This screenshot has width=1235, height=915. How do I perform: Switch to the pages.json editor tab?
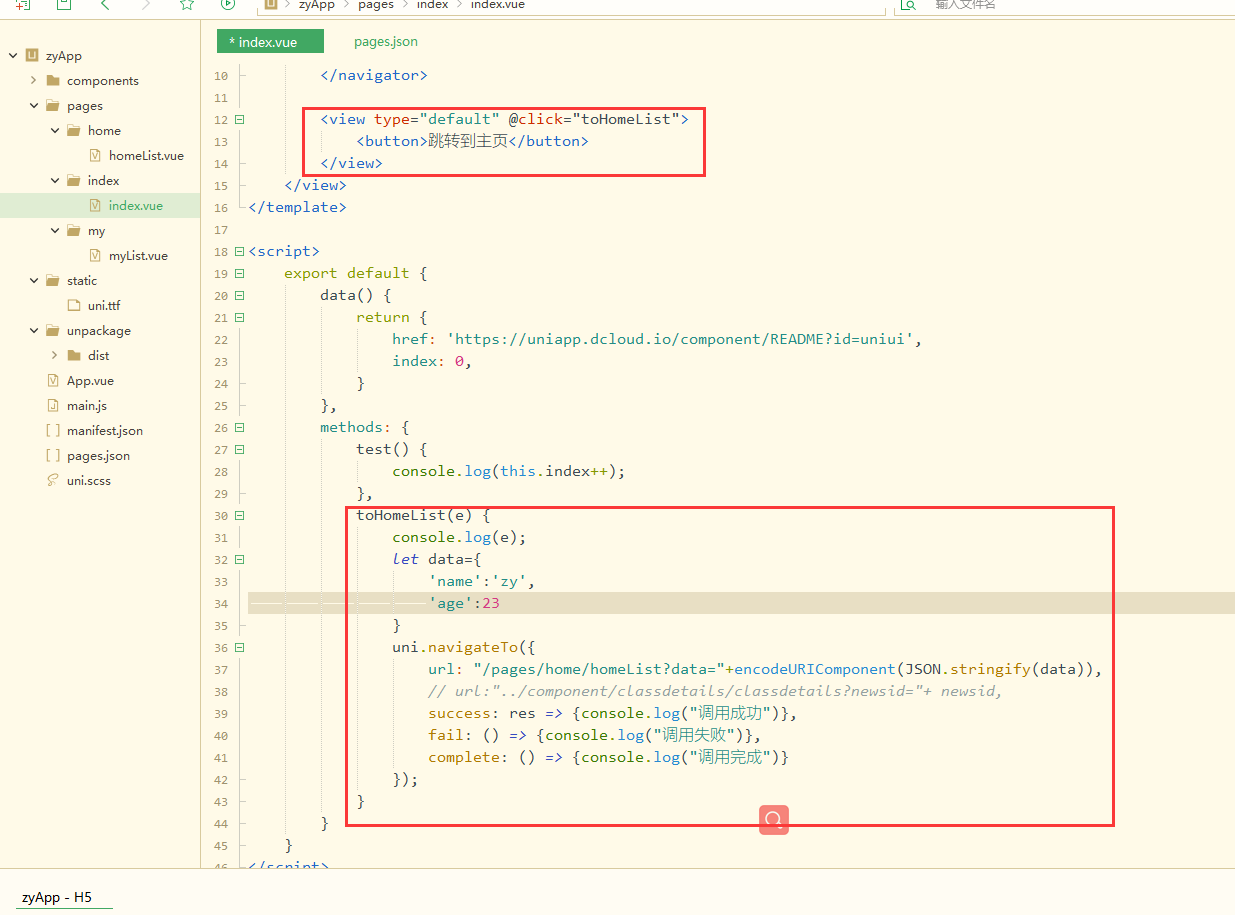386,42
